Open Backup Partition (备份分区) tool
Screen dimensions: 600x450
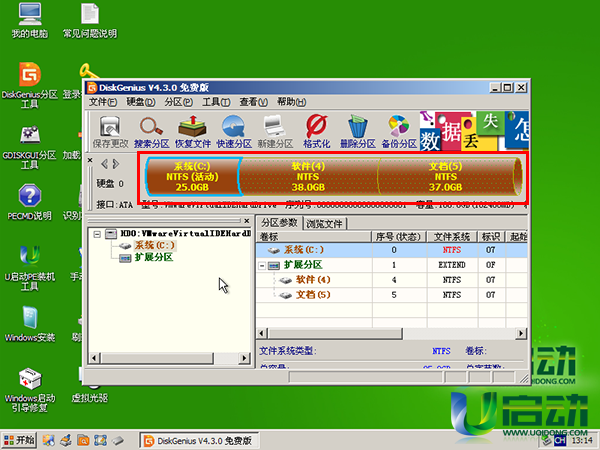(399, 132)
